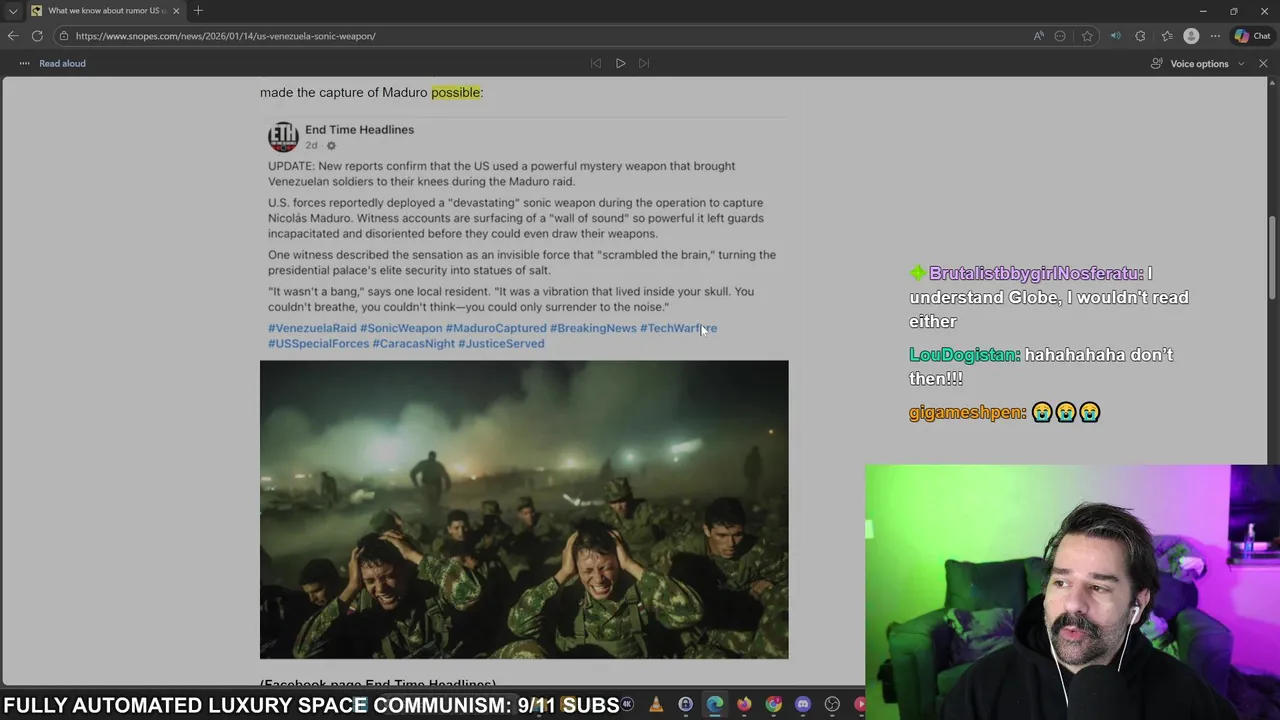Open Discord from the taskbar

tap(802, 705)
